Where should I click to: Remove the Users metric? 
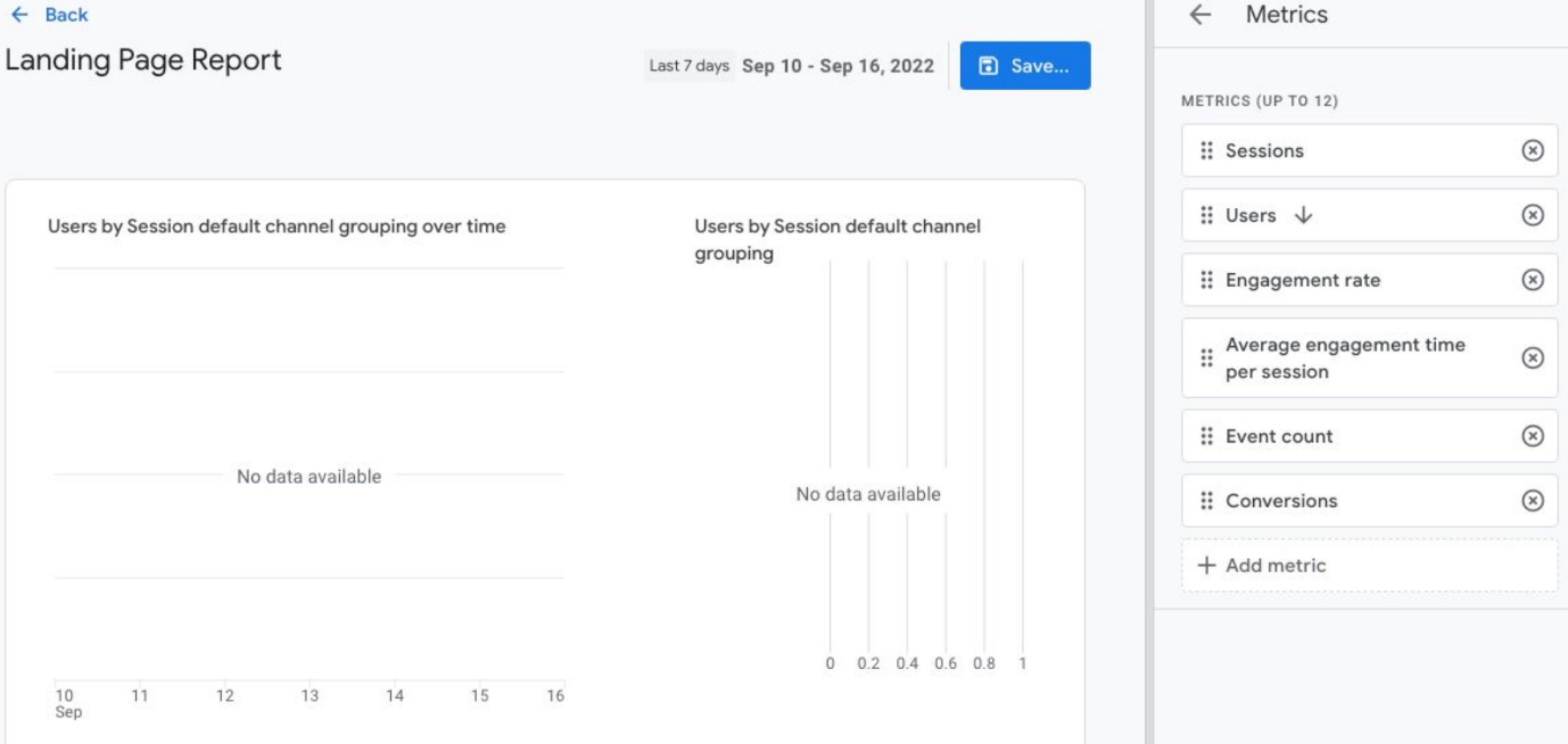(1532, 215)
